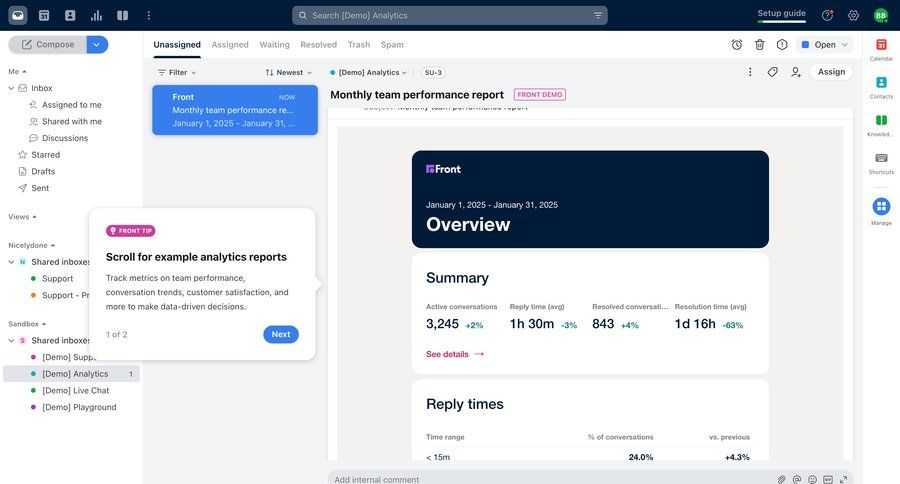Open the knowledge base book icon in top bar
The image size is (900, 484).
tap(122, 16)
